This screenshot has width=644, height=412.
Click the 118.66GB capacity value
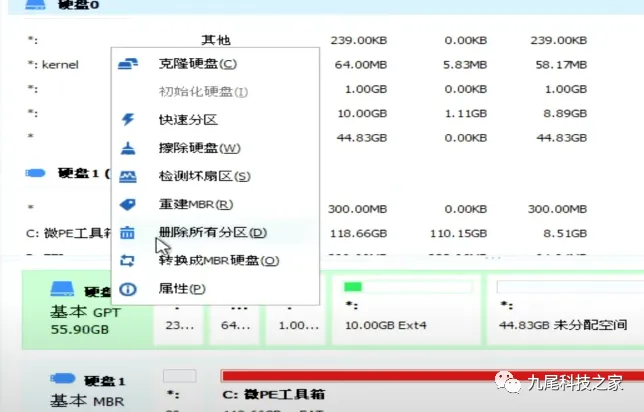pyautogui.click(x=359, y=233)
